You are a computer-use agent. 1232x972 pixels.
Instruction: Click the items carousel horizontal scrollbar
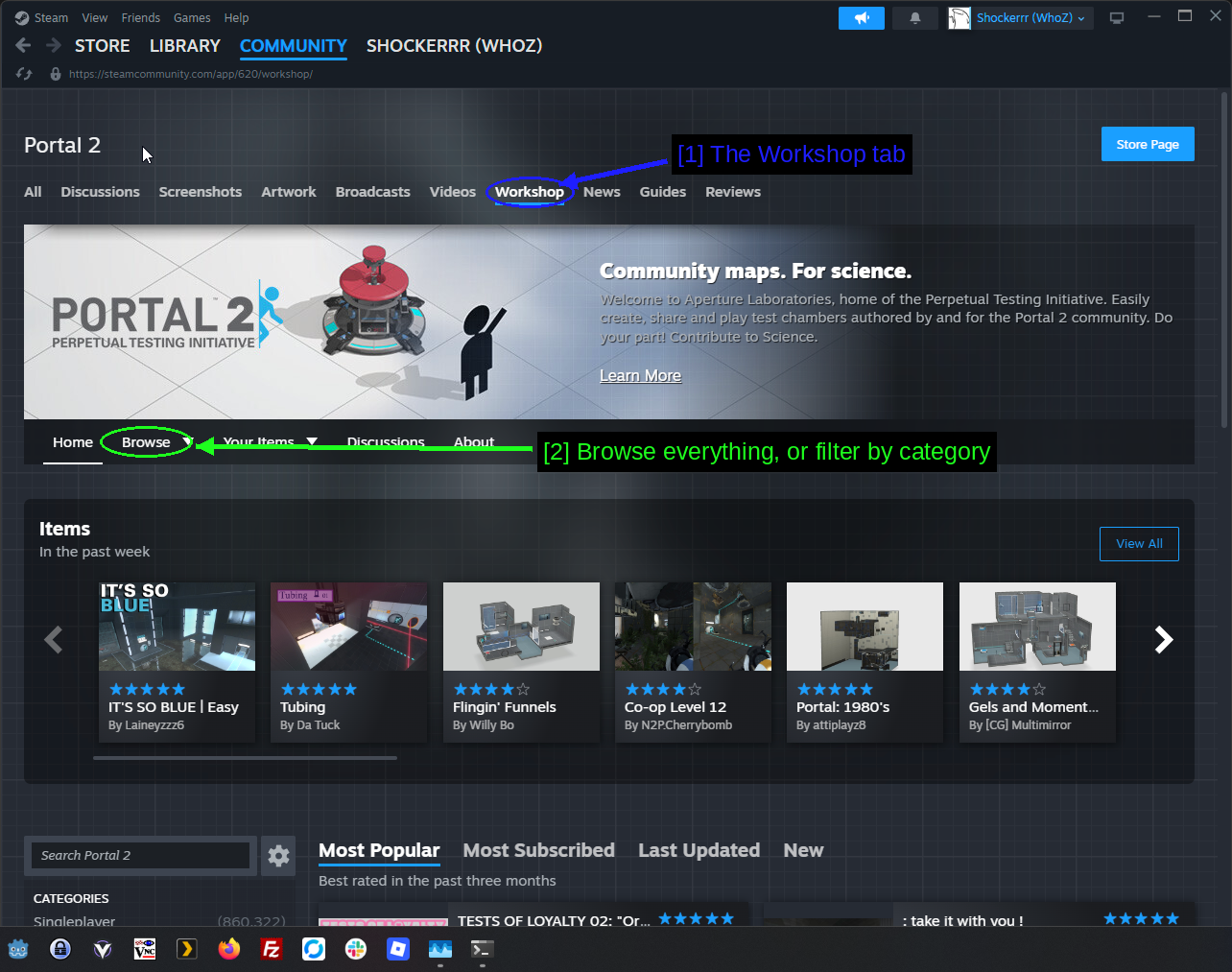pos(245,758)
